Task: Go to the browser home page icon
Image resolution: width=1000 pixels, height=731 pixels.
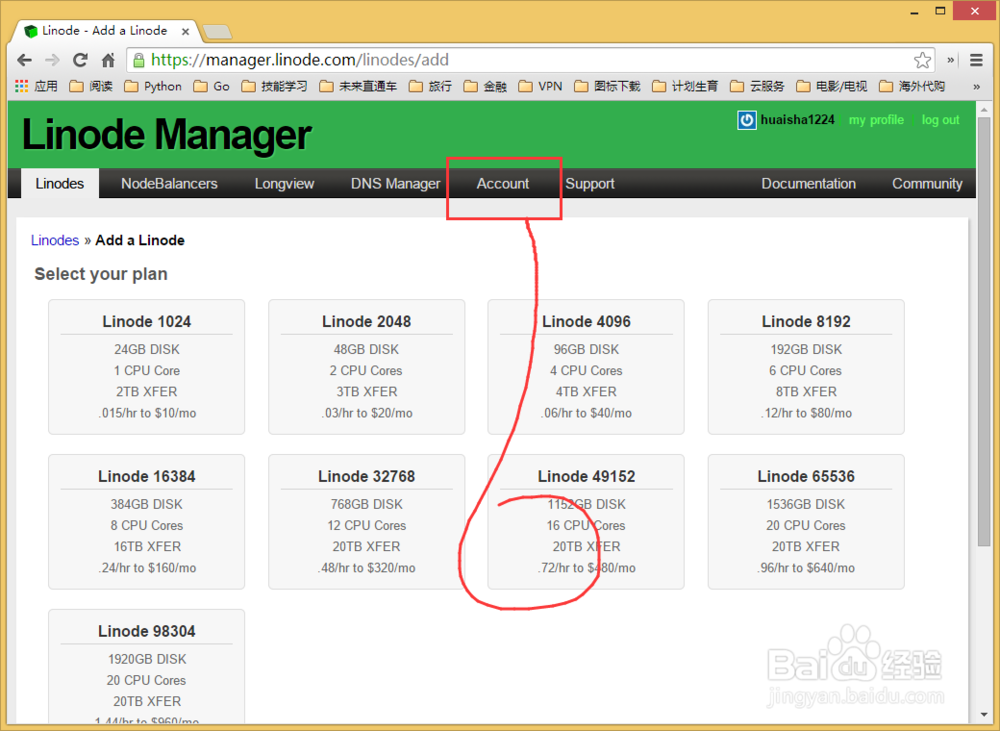Action: click(x=108, y=60)
